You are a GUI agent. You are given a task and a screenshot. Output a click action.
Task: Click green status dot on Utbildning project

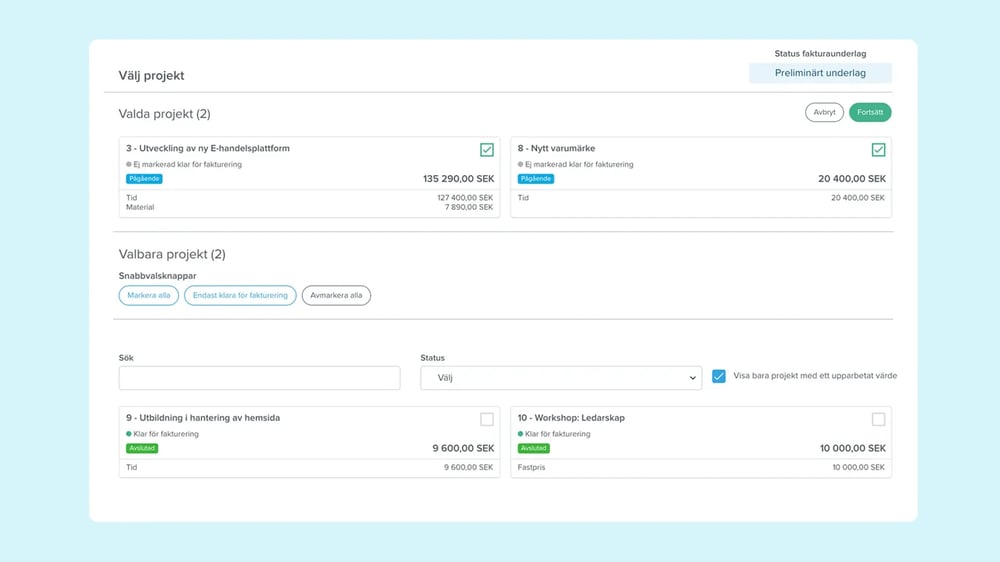[x=129, y=434]
